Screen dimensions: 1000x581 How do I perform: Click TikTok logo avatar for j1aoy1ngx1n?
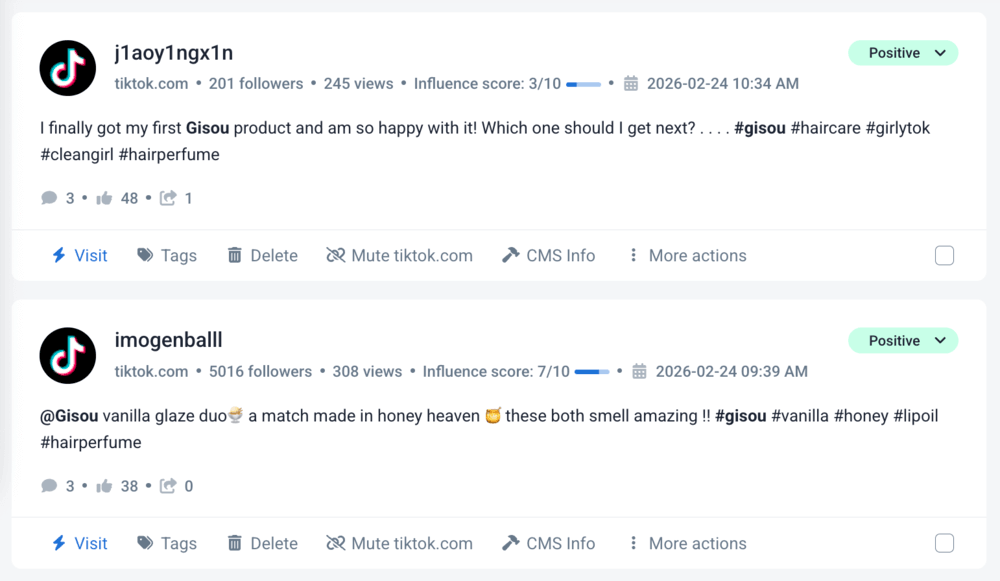68,68
